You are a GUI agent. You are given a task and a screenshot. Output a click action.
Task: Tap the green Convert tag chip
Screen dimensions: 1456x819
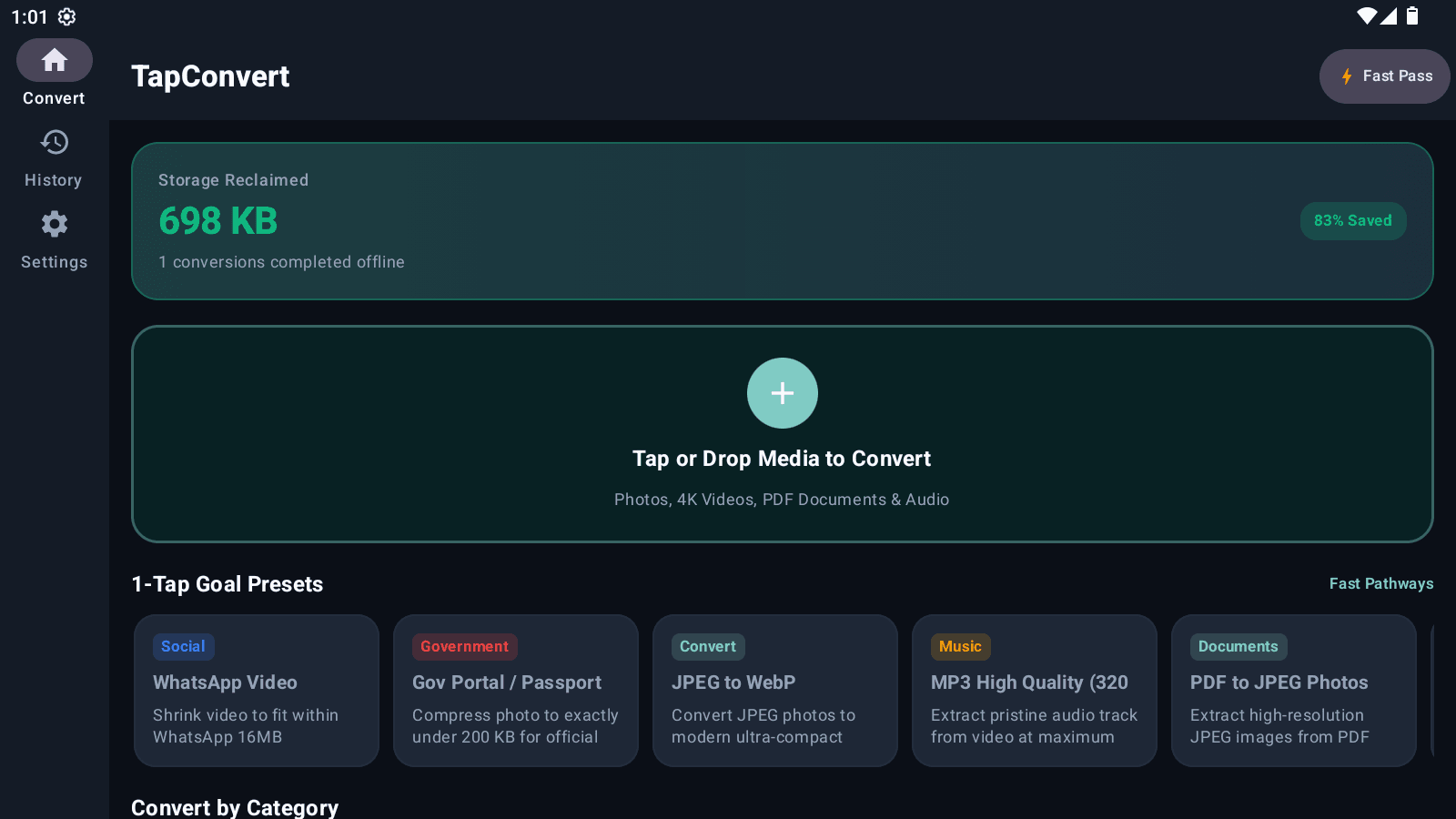pyautogui.click(x=708, y=647)
